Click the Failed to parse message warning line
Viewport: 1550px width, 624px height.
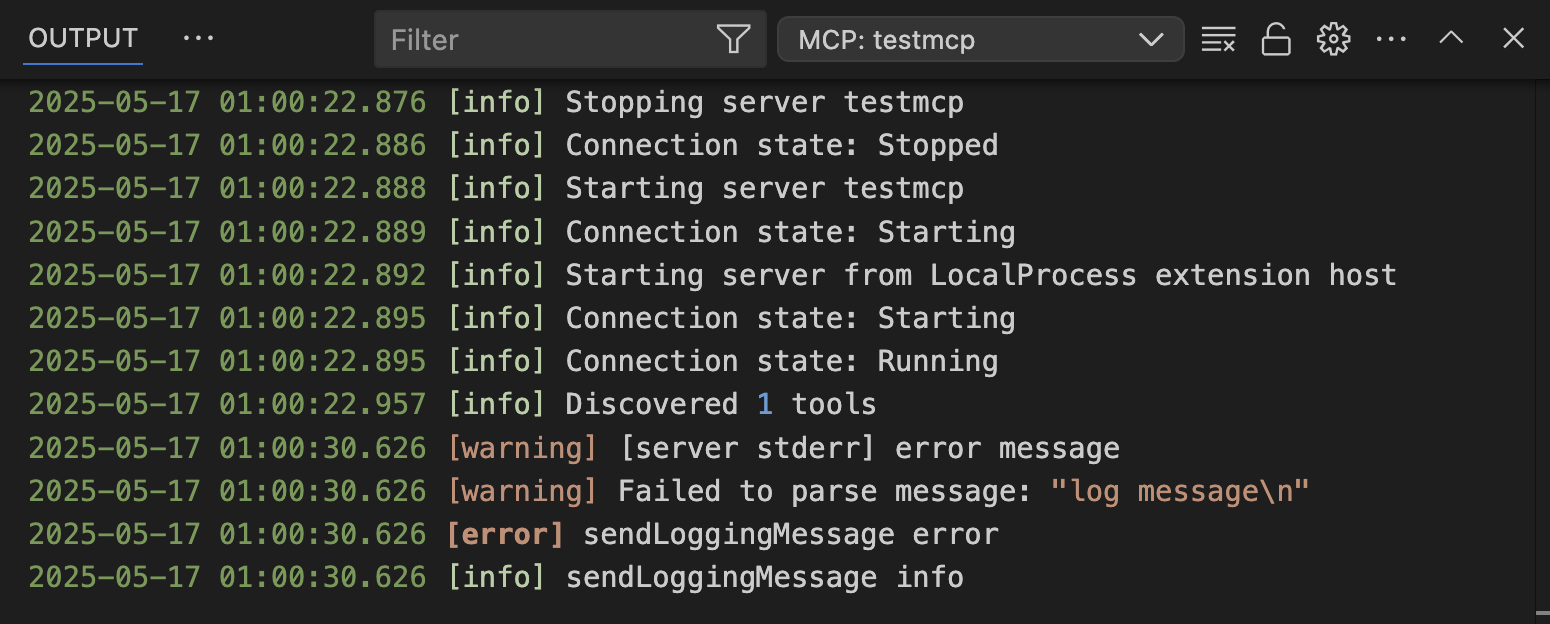coord(669,491)
